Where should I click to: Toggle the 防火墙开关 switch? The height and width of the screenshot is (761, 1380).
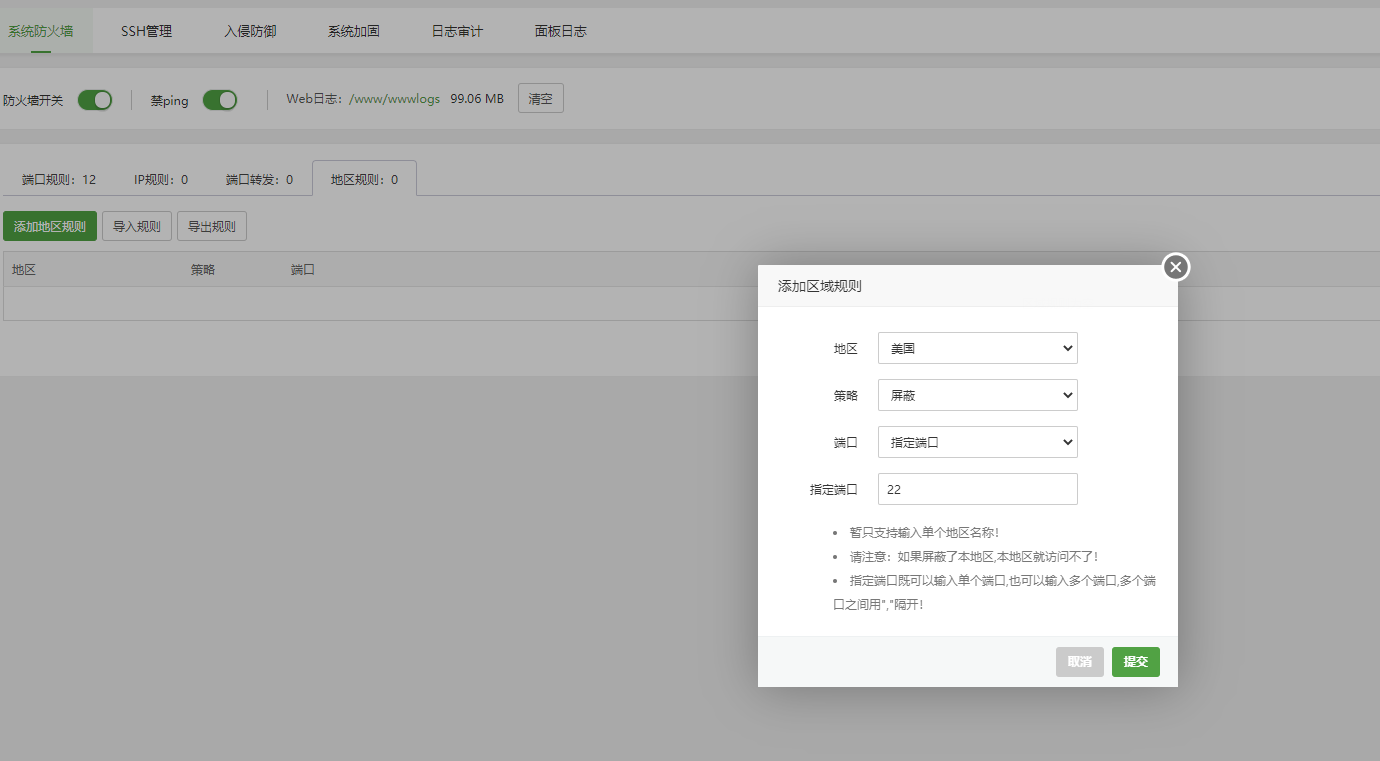[95, 100]
